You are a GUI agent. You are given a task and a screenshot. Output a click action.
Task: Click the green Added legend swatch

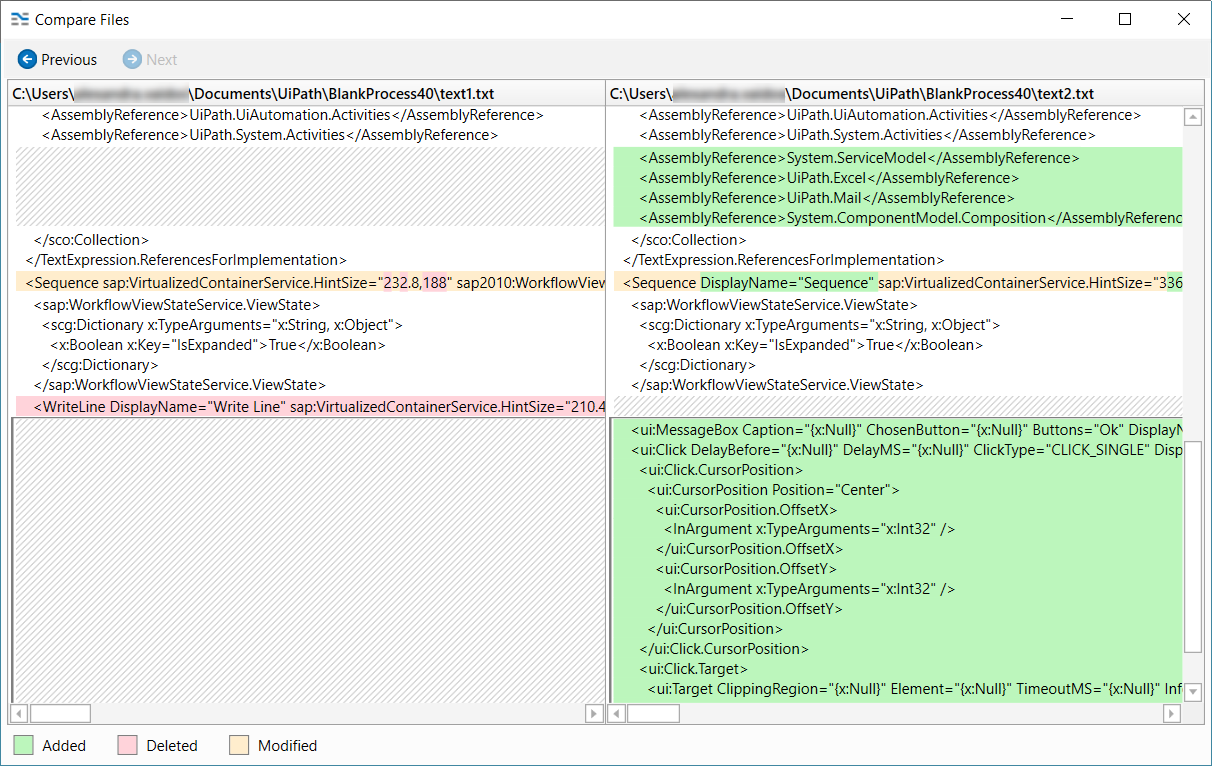(25, 745)
